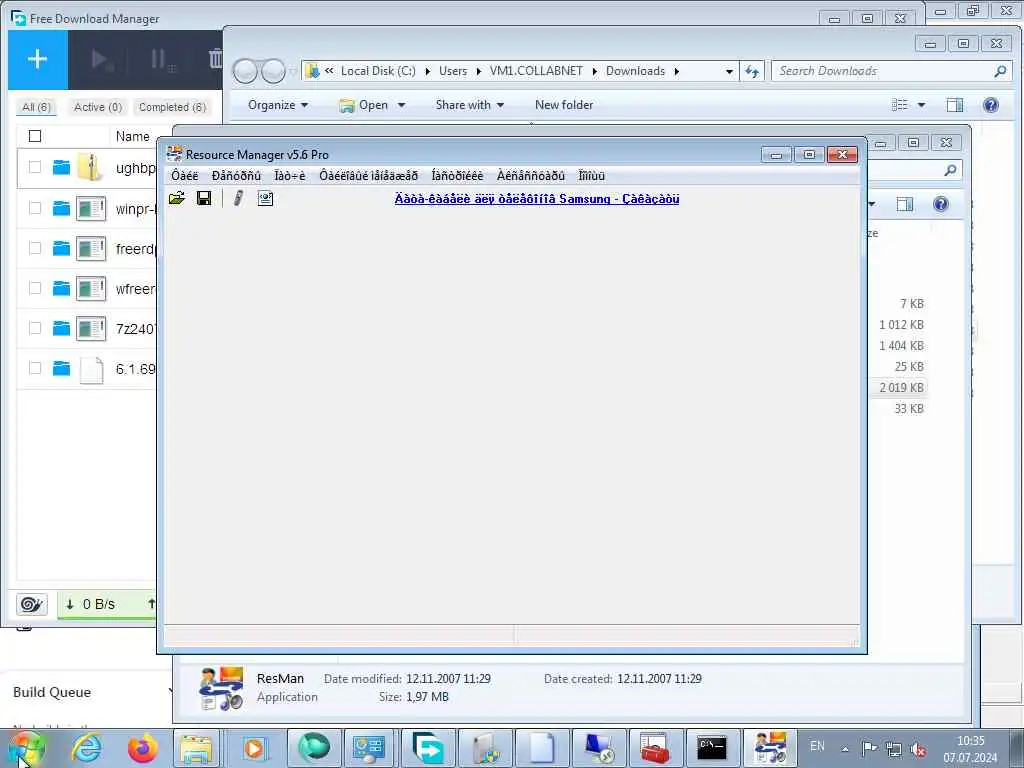The image size is (1024, 768).
Task: Tick the checkbox for the 7z240 download
Action: coord(35,328)
